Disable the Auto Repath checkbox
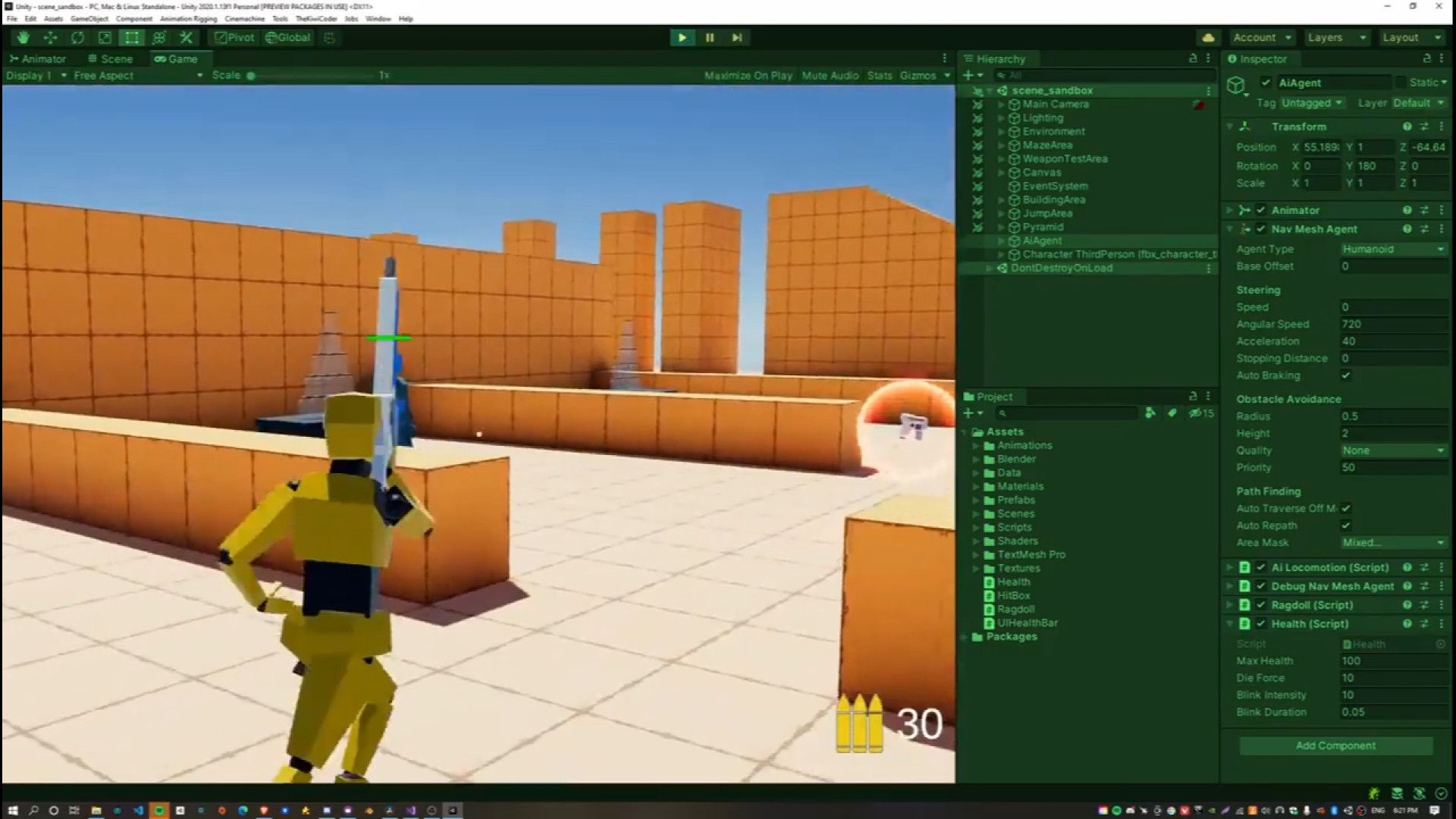Image resolution: width=1456 pixels, height=819 pixels. pos(1346,526)
